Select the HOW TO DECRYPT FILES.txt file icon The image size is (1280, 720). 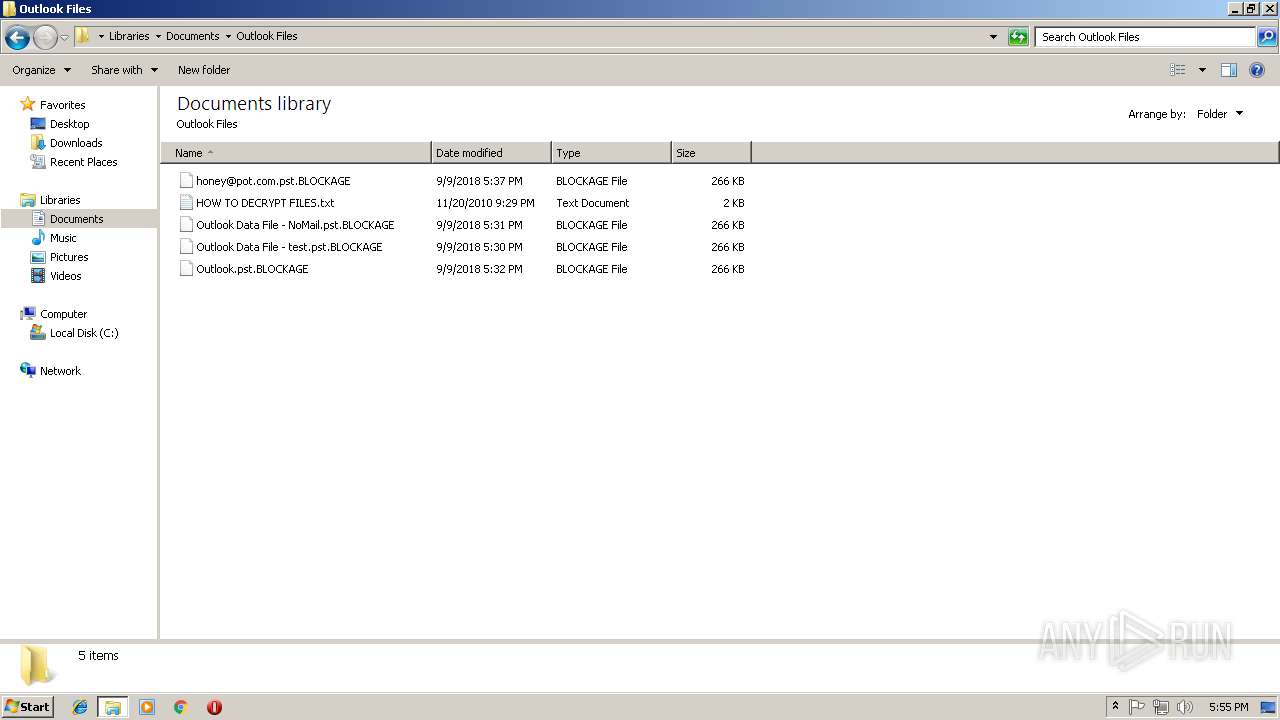click(x=186, y=203)
